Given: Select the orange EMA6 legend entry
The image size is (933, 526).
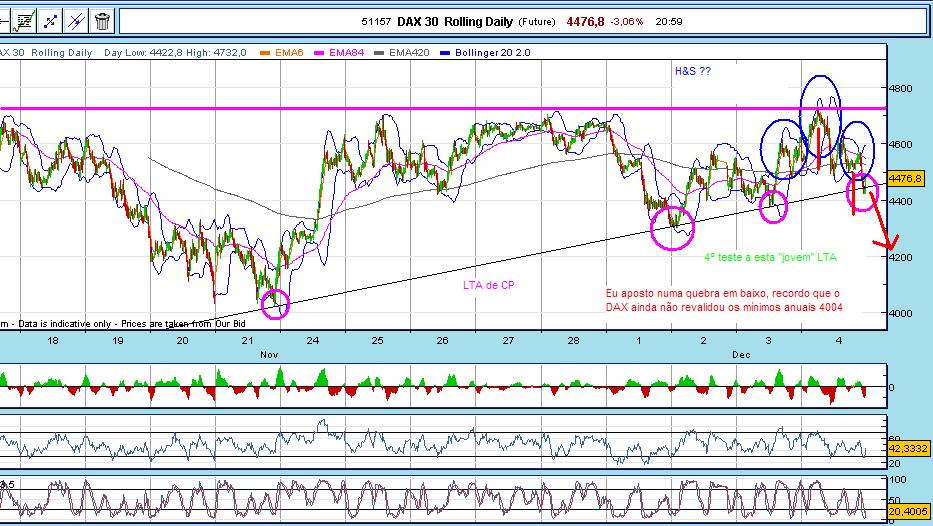Looking at the screenshot, I should pyautogui.click(x=282, y=53).
